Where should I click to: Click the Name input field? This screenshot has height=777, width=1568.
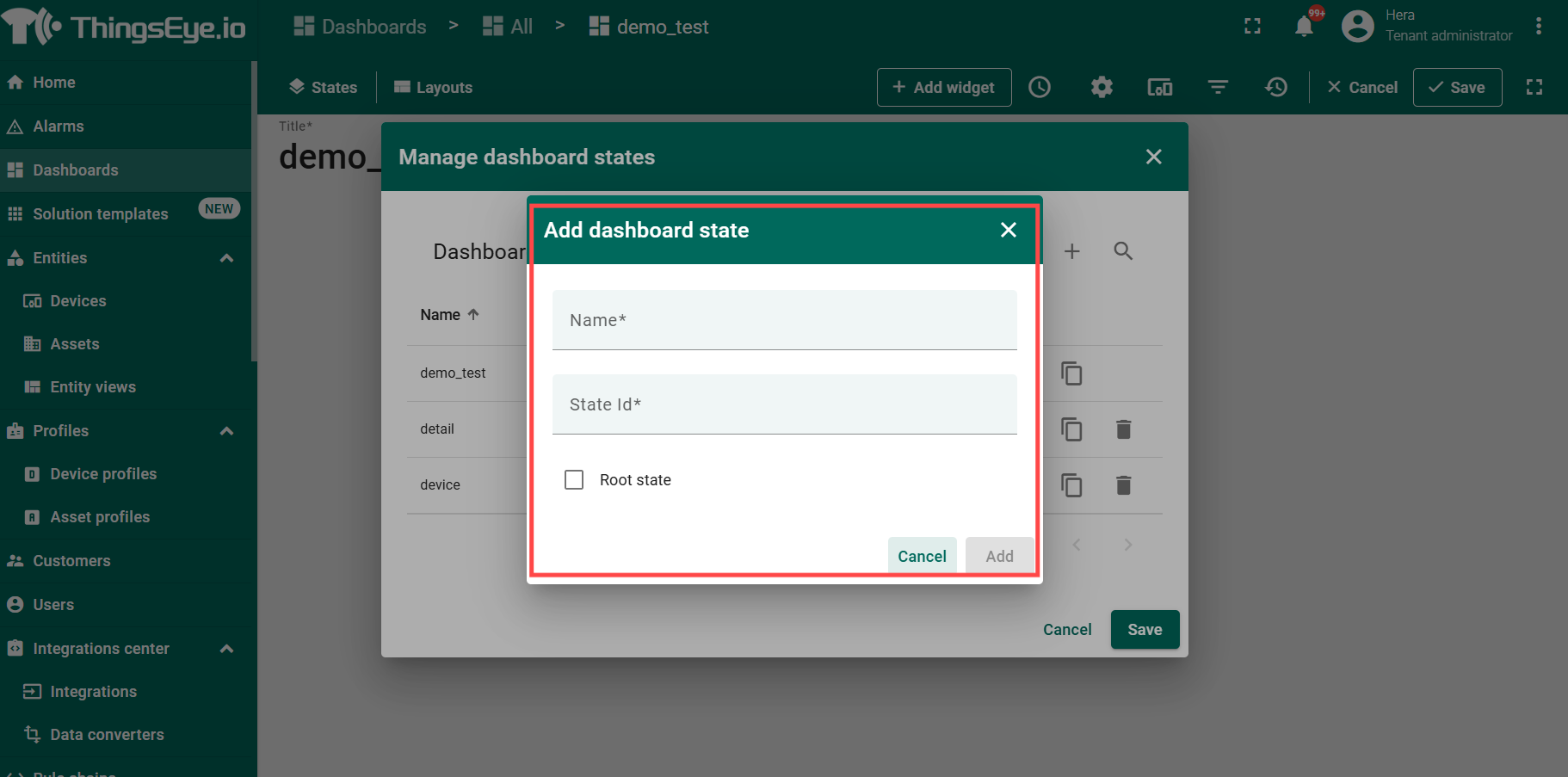[784, 320]
